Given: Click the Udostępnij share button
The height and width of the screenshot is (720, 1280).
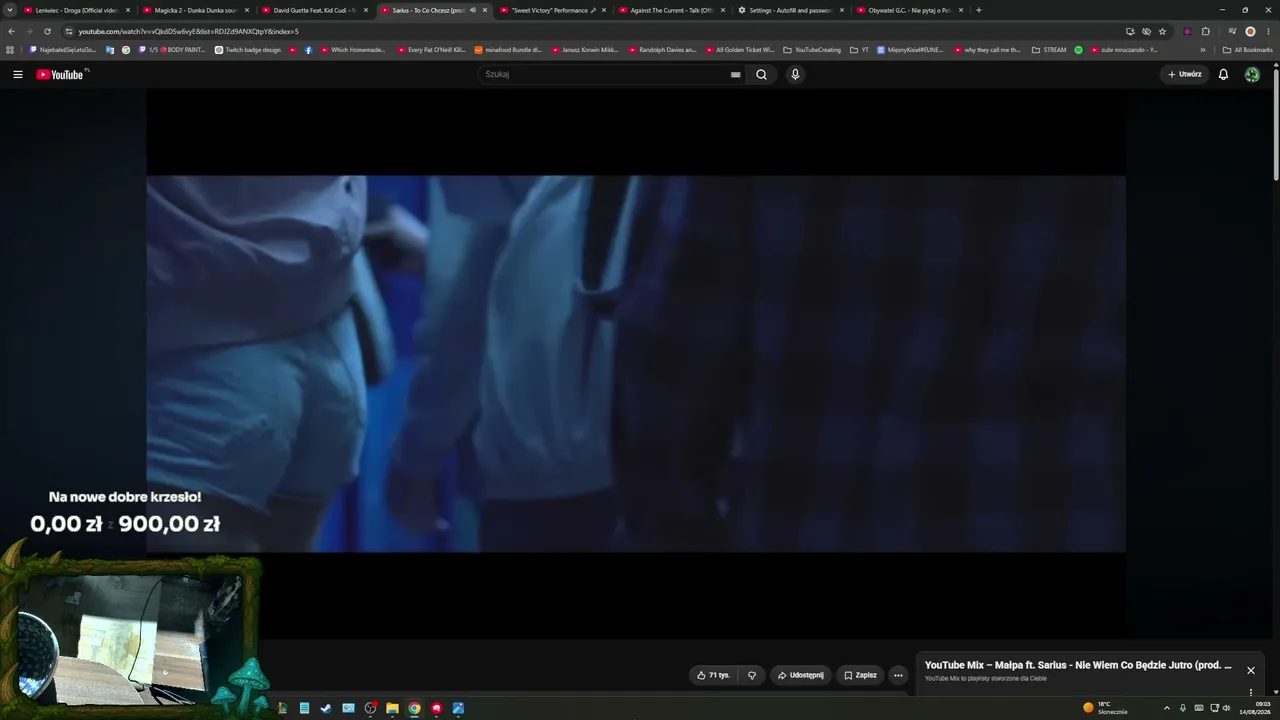Looking at the screenshot, I should point(801,675).
